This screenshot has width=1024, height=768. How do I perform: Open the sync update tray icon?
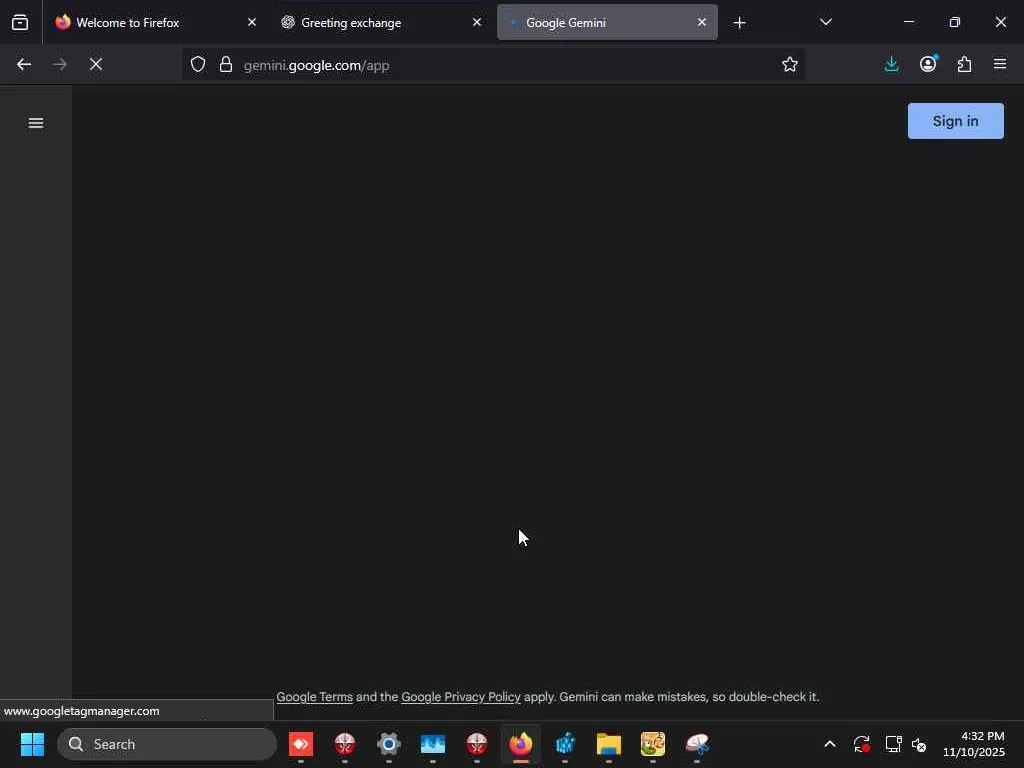tap(861, 744)
